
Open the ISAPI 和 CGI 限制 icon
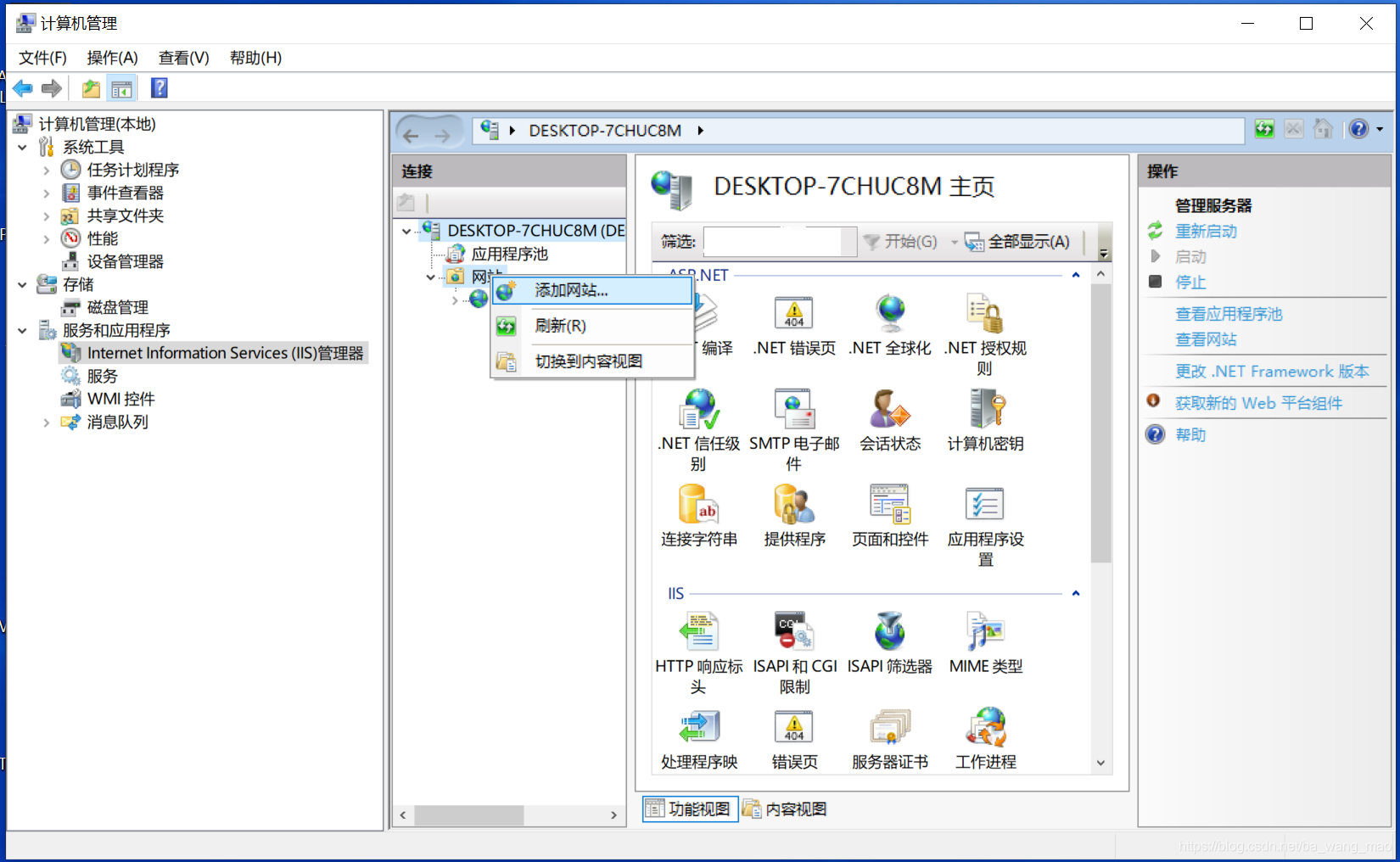[794, 632]
